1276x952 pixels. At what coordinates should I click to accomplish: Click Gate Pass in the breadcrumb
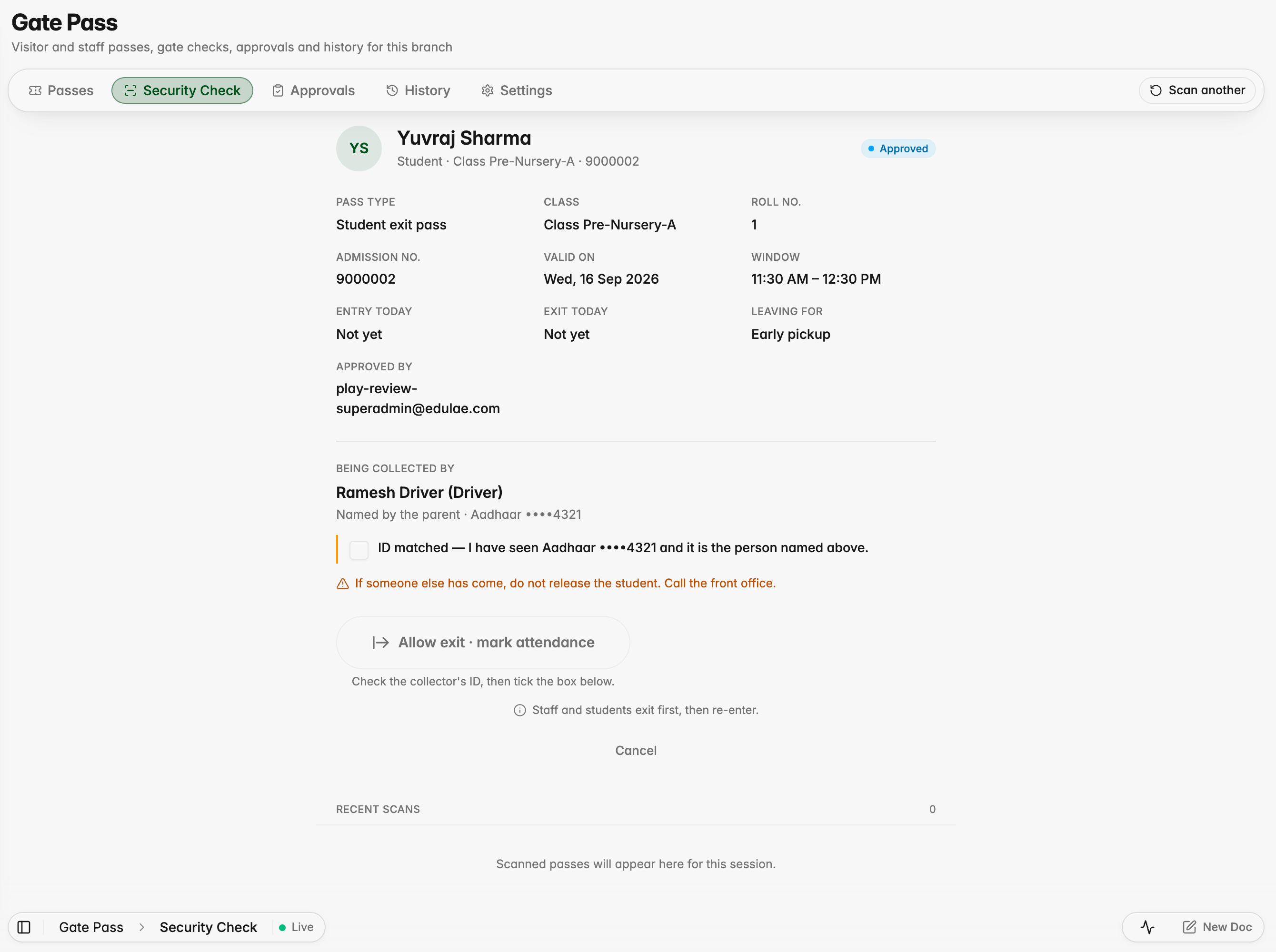click(91, 927)
